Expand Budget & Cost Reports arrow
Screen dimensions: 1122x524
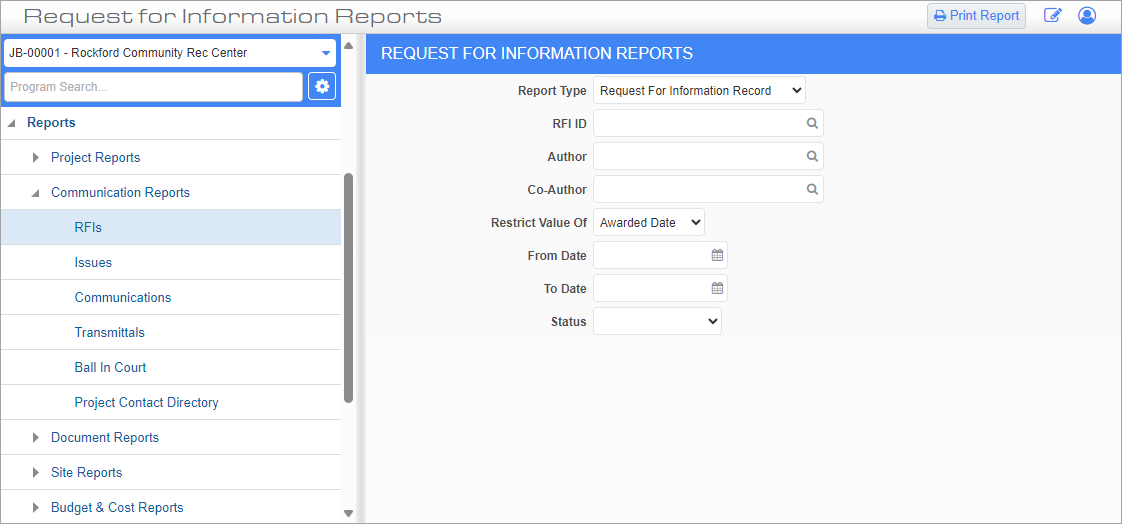coord(36,508)
